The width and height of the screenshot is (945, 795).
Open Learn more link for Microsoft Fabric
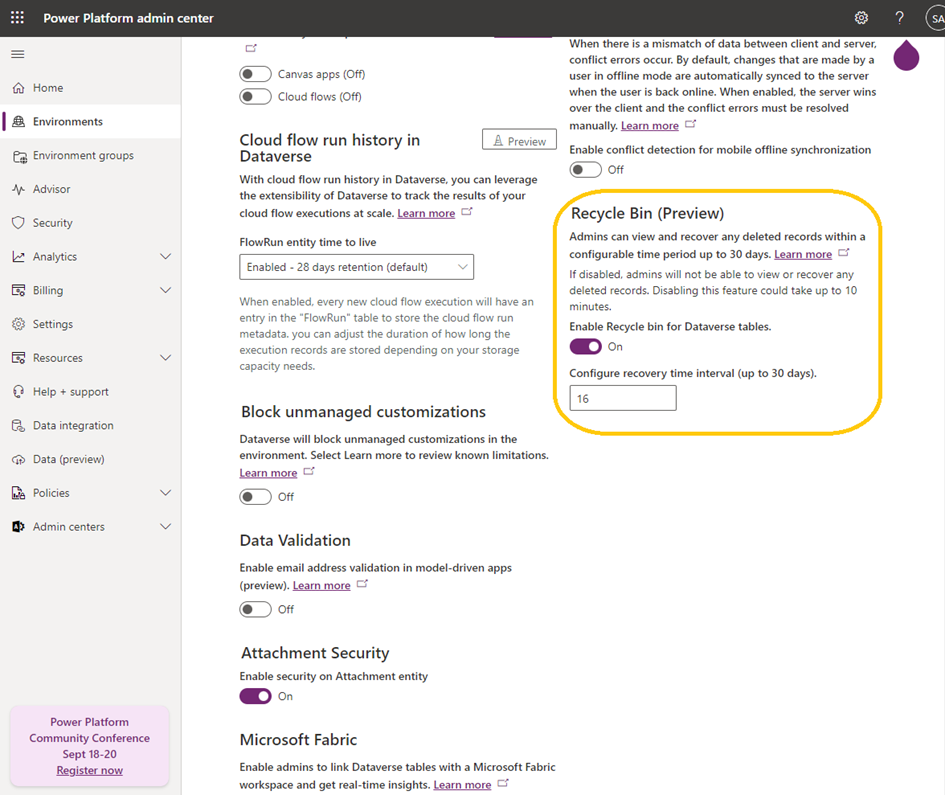coord(462,785)
